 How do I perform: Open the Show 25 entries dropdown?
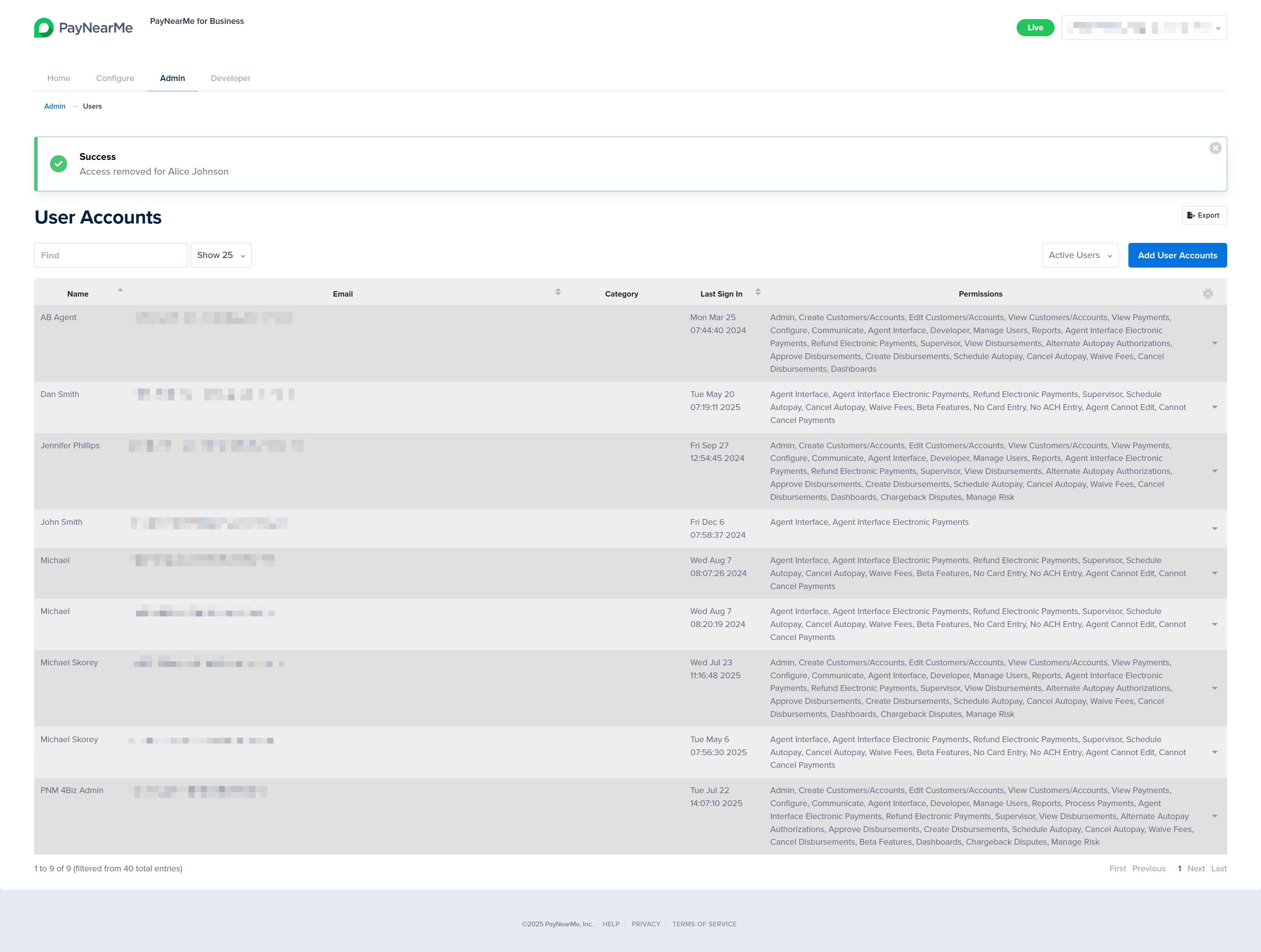[x=221, y=255]
